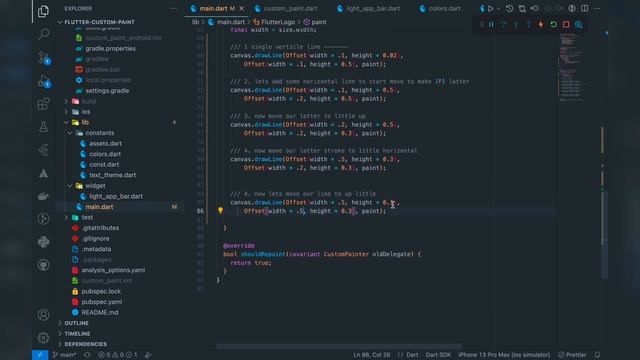The image size is (640, 360).
Task: Open Source Control view in activity bar
Action: pyautogui.click(x=43, y=57)
